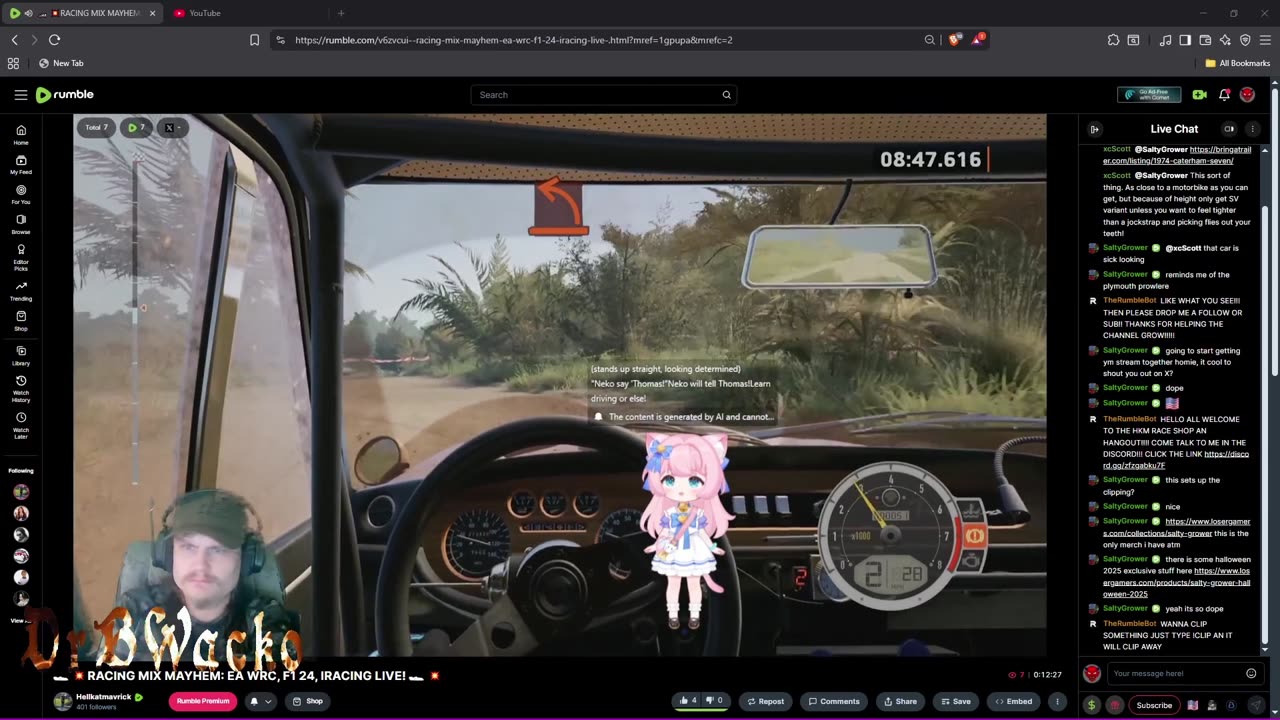Open Watch Later in the sidebar
Viewport: 1280px width, 720px height.
21,425
